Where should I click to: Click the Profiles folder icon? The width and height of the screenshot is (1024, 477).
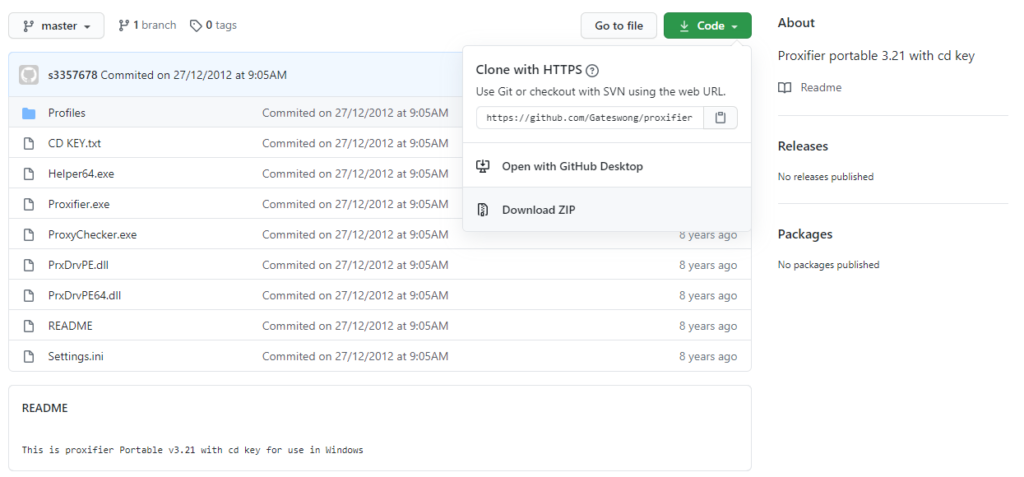tap(29, 113)
